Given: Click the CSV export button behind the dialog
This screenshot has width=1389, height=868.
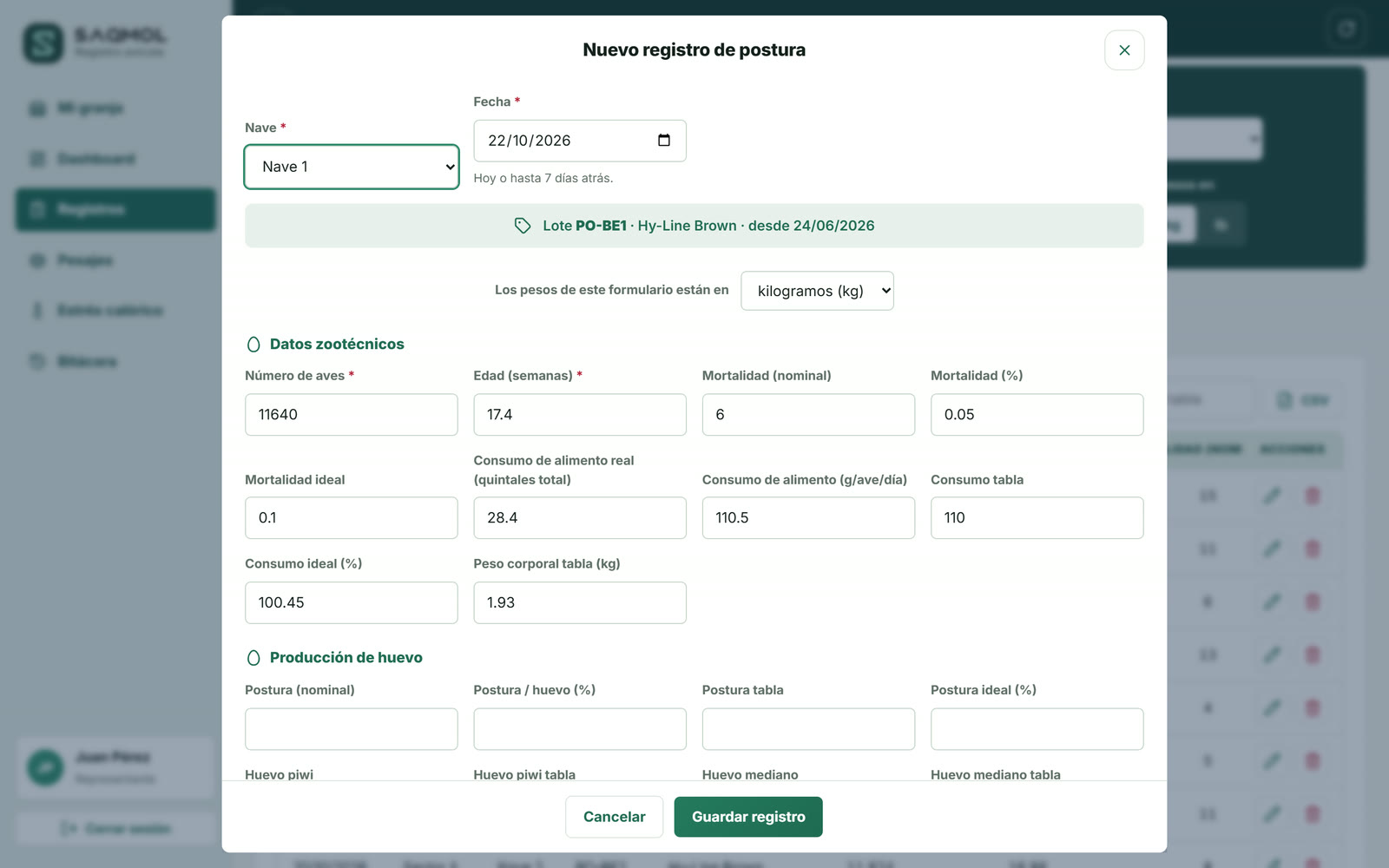Looking at the screenshot, I should point(1303,400).
